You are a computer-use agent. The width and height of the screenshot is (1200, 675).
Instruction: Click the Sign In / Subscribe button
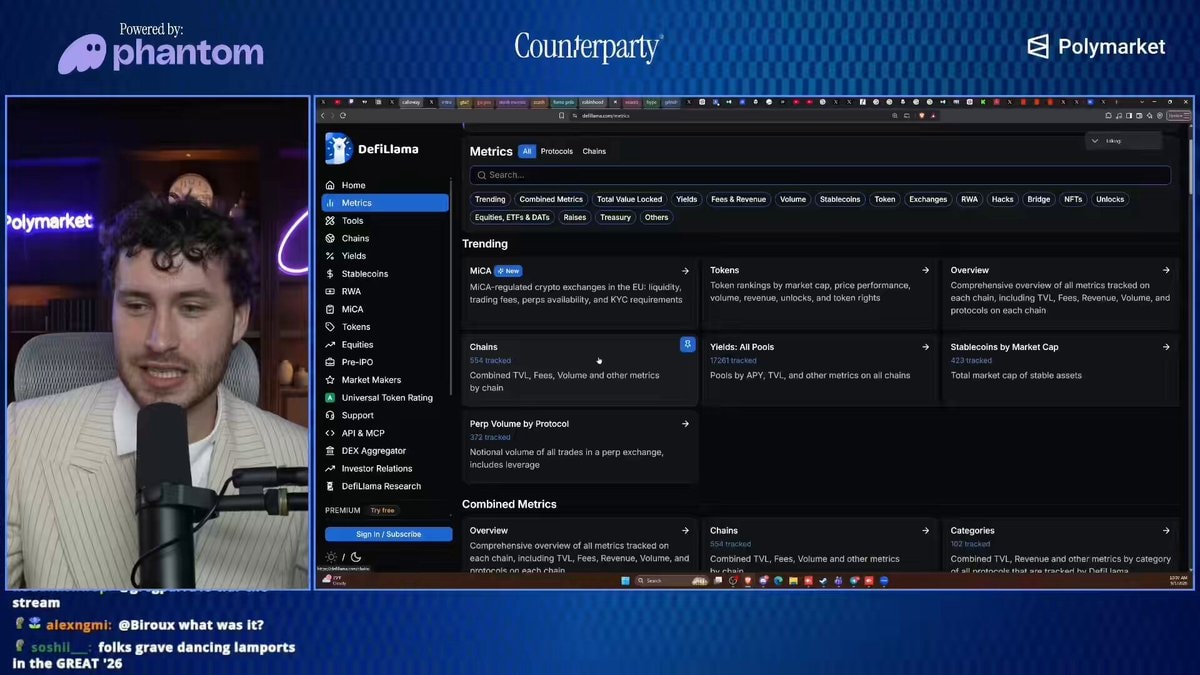389,534
